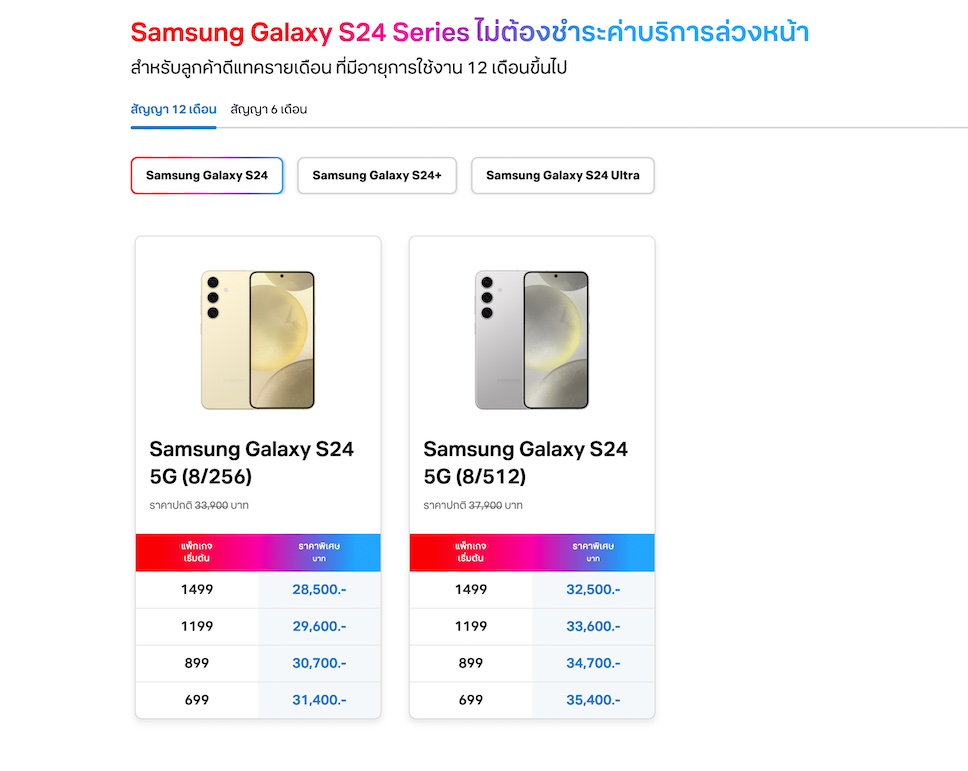
Task: Click the 29,600.- special price
Action: tap(319, 626)
